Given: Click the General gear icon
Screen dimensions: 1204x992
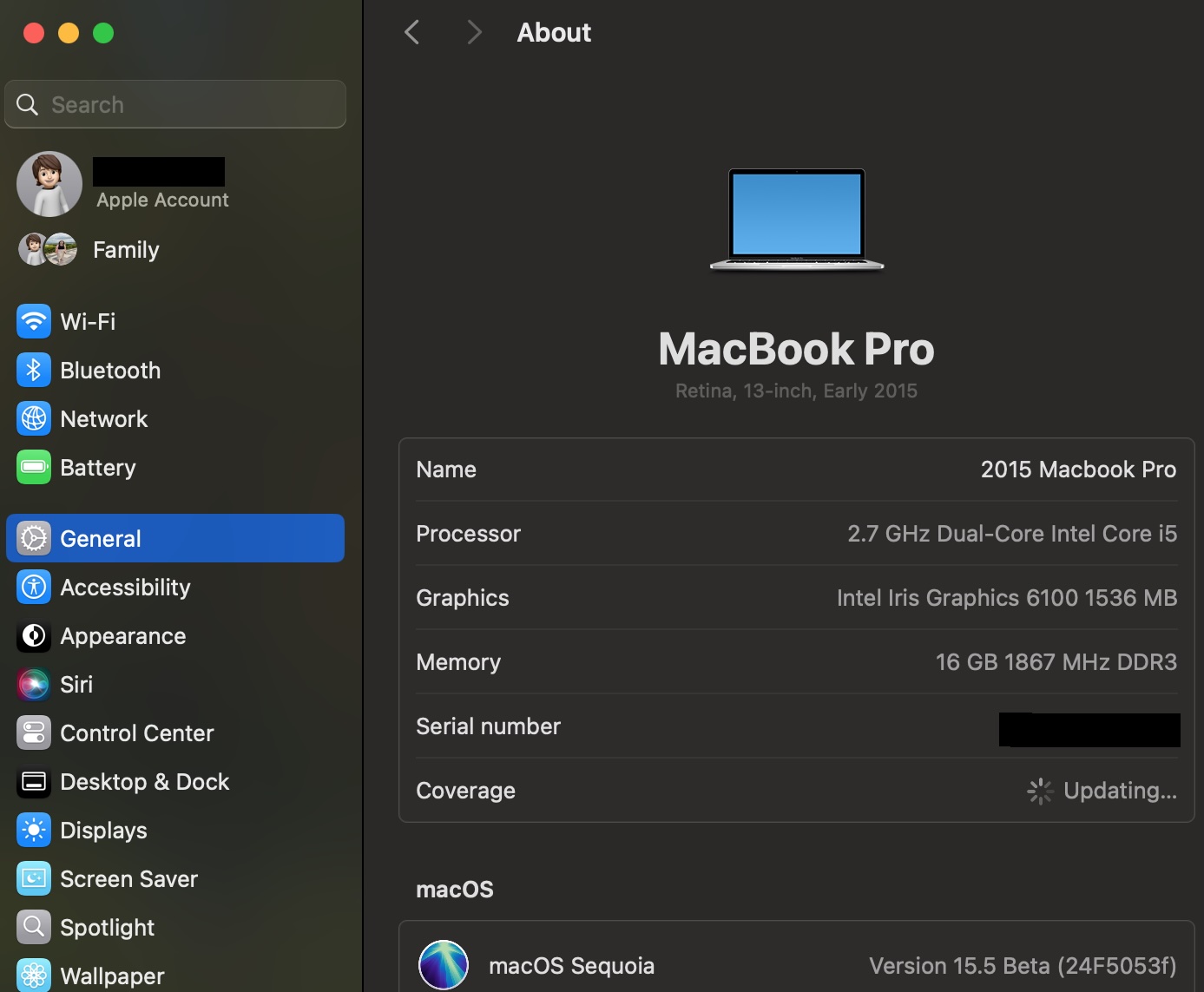Looking at the screenshot, I should tap(34, 538).
